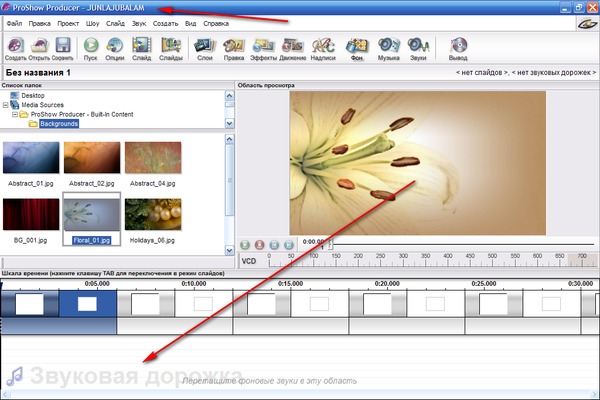This screenshot has height=400, width=600.
Task: Select the Abstract_02.jpg thumbnail
Action: click(x=92, y=158)
